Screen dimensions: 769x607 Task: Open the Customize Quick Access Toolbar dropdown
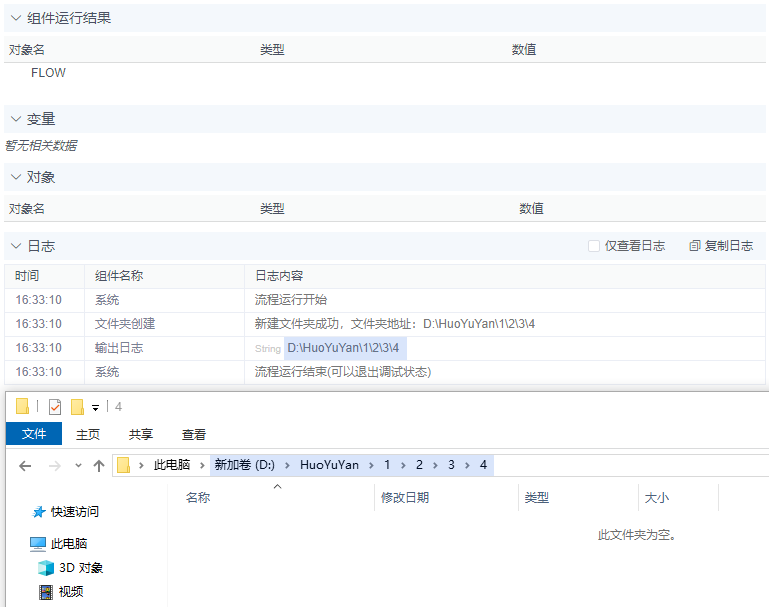point(95,407)
